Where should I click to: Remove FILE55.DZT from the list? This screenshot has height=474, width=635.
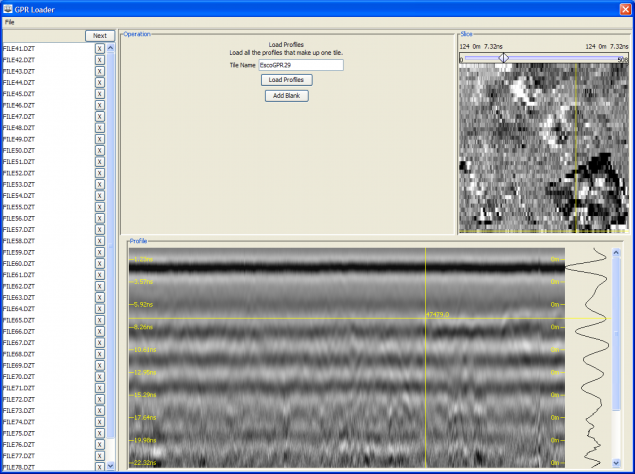[99, 208]
